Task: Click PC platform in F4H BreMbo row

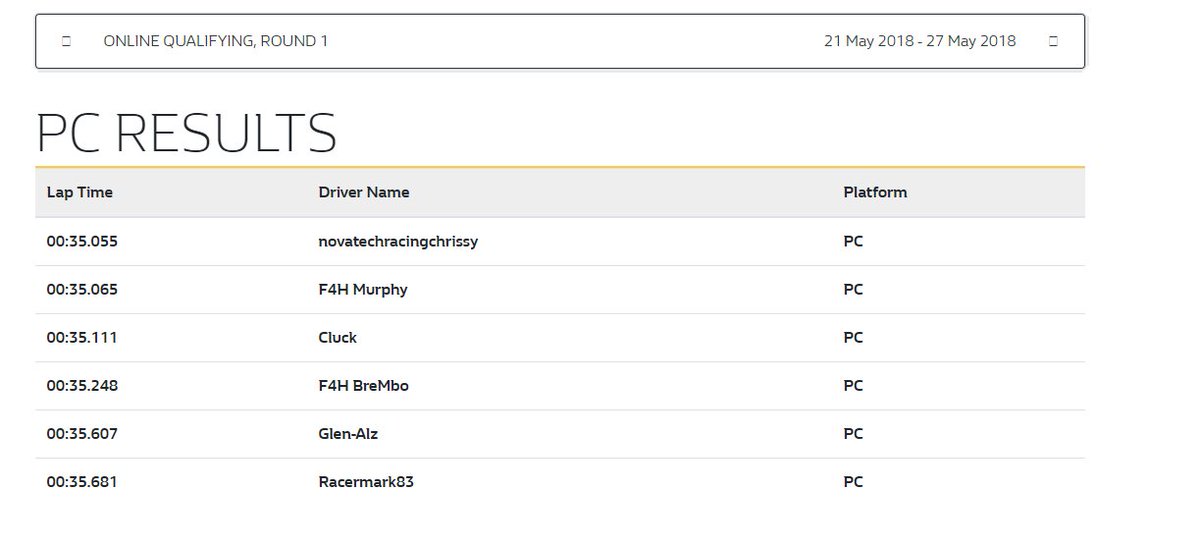Action: tap(853, 385)
